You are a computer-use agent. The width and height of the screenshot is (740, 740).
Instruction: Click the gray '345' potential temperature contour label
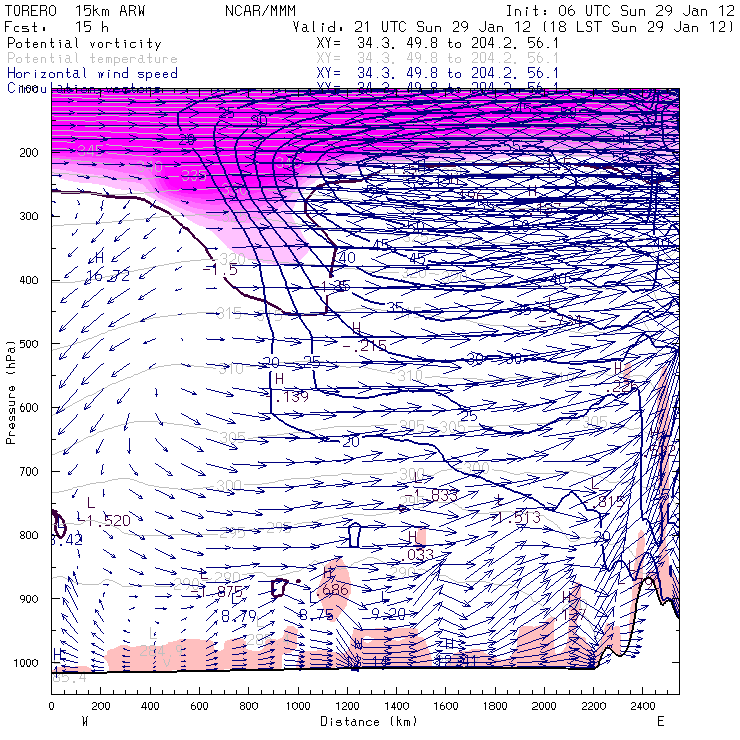(x=90, y=151)
